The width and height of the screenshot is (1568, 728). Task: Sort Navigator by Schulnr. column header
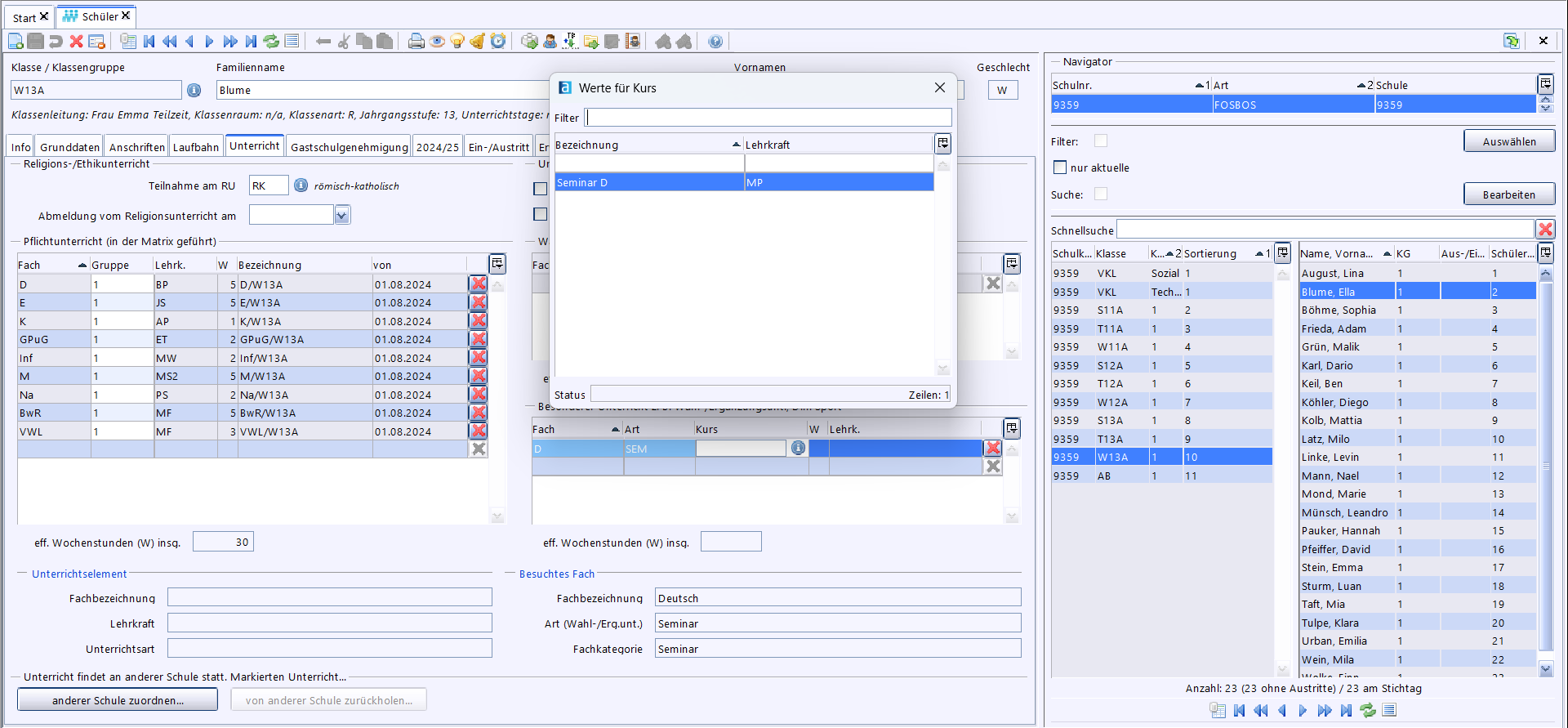pos(1130,85)
